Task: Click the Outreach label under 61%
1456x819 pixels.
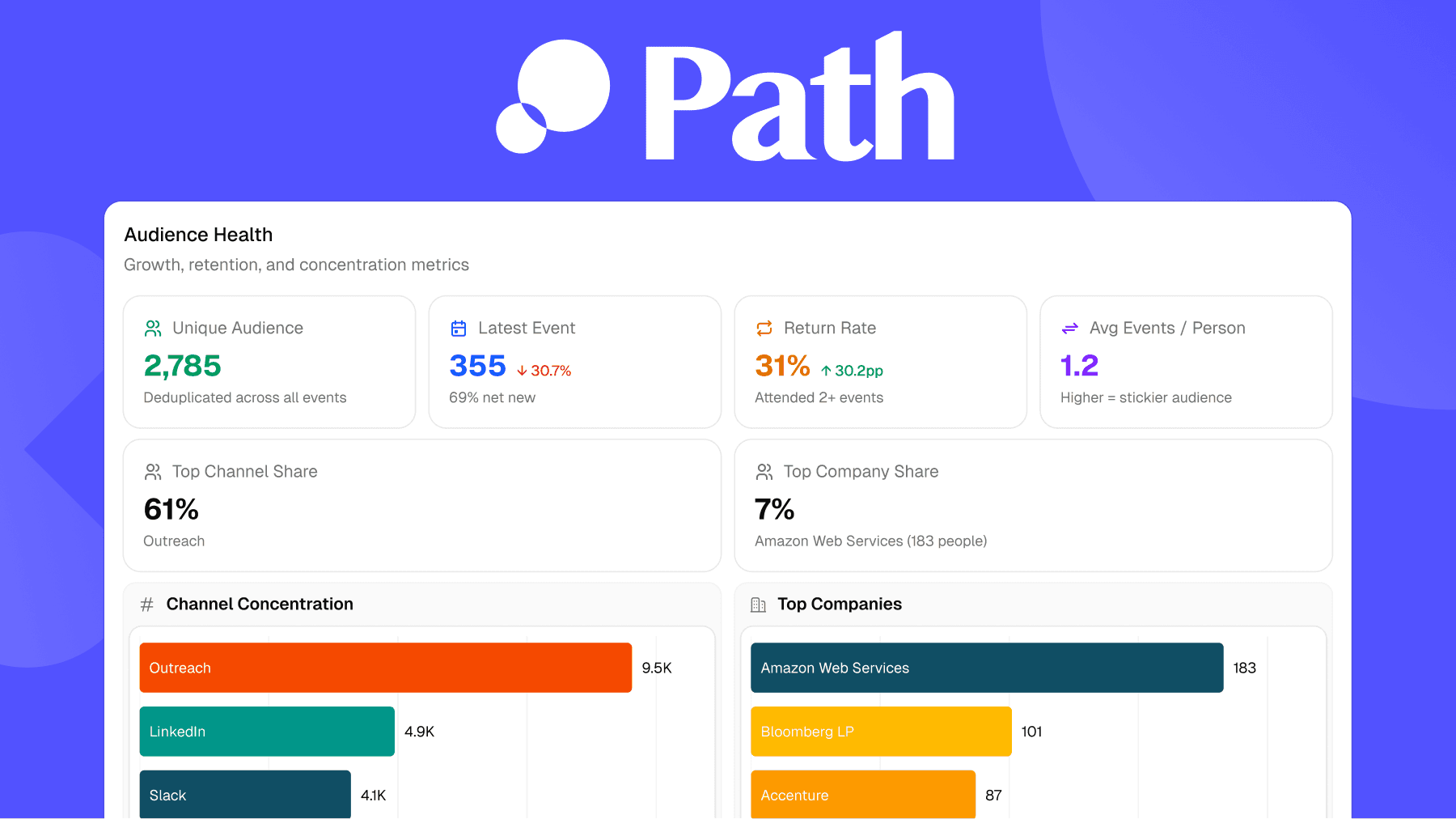Action: [x=174, y=541]
